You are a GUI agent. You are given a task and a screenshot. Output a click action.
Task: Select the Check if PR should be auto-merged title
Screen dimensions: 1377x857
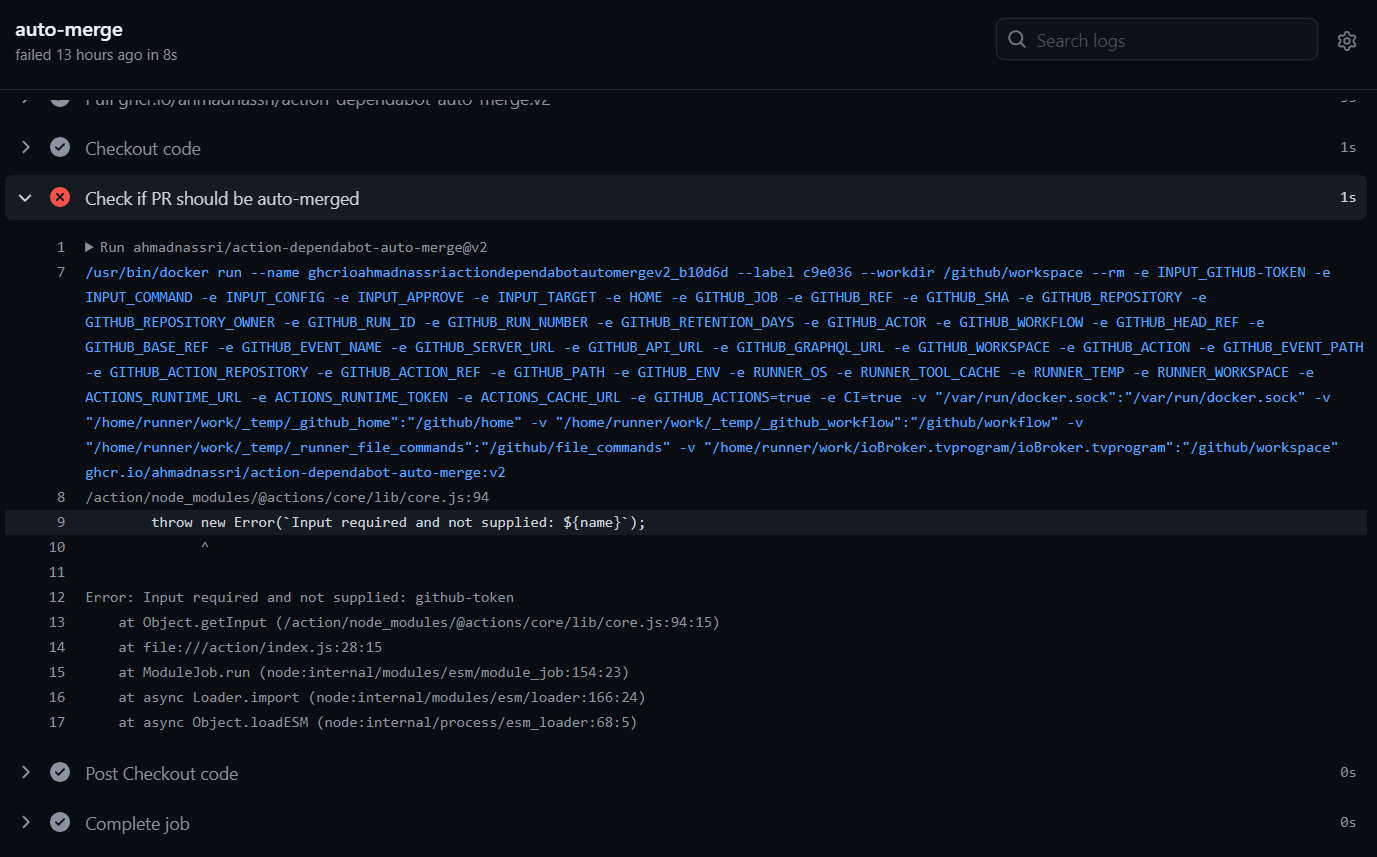222,198
